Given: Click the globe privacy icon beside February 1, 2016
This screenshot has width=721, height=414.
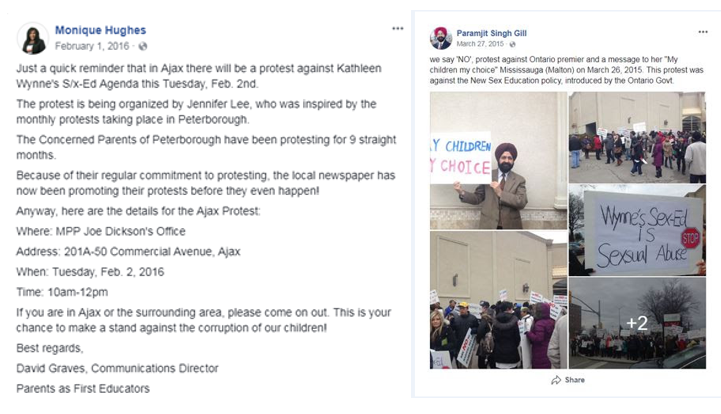Looking at the screenshot, I should (x=143, y=46).
